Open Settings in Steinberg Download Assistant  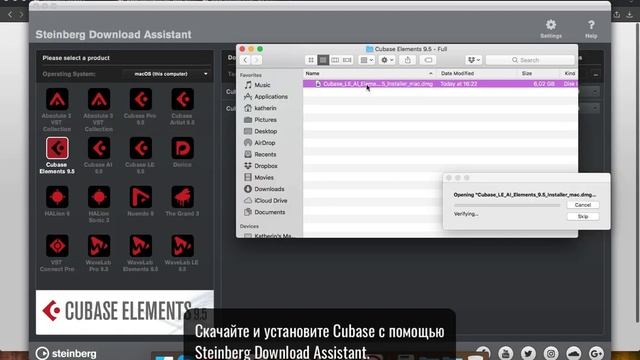[551, 29]
